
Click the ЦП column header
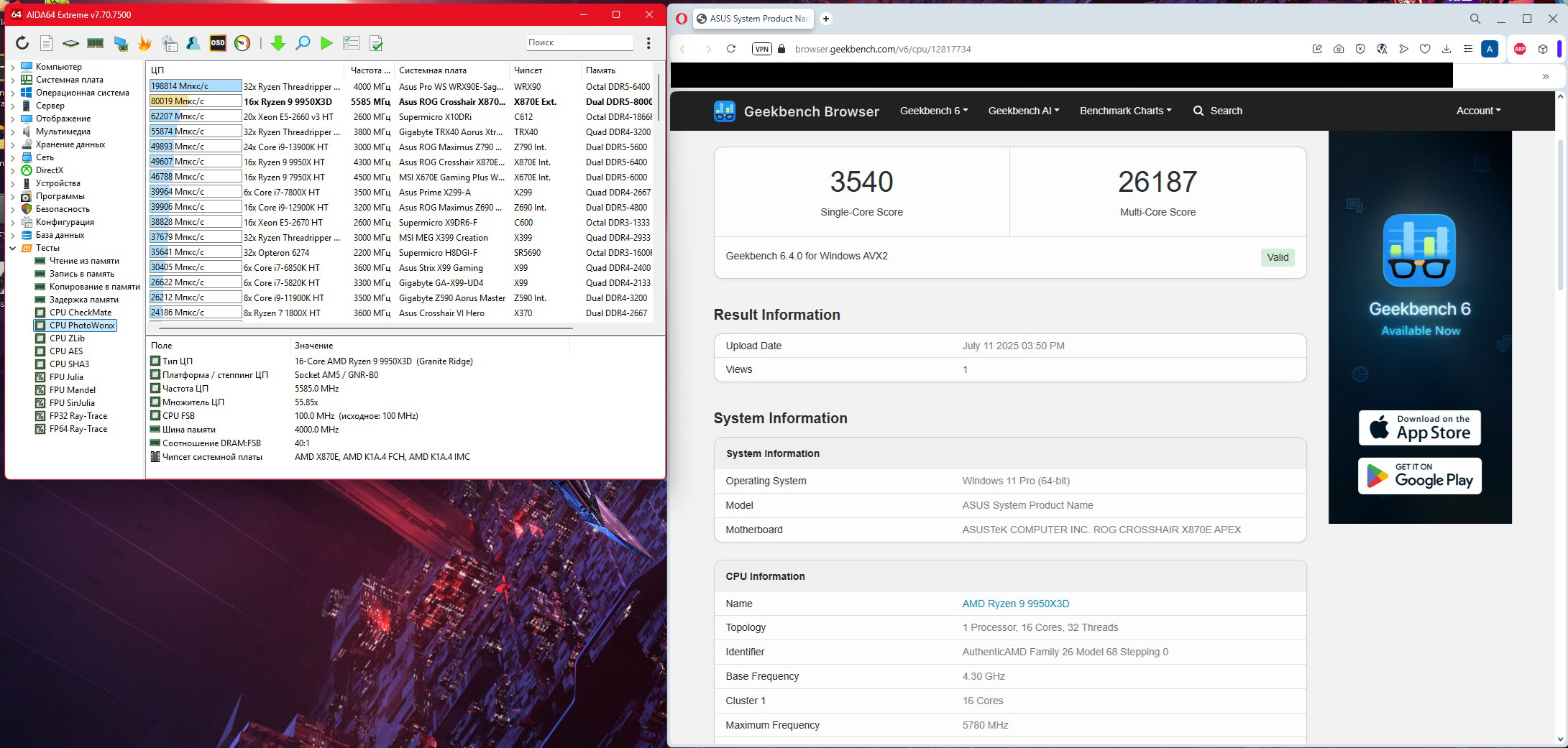247,70
